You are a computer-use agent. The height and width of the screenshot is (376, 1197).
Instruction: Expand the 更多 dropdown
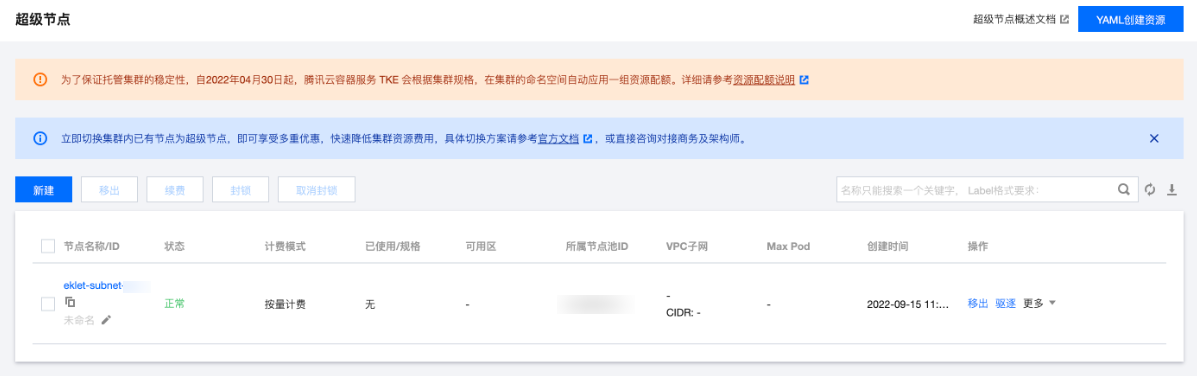tap(1039, 304)
